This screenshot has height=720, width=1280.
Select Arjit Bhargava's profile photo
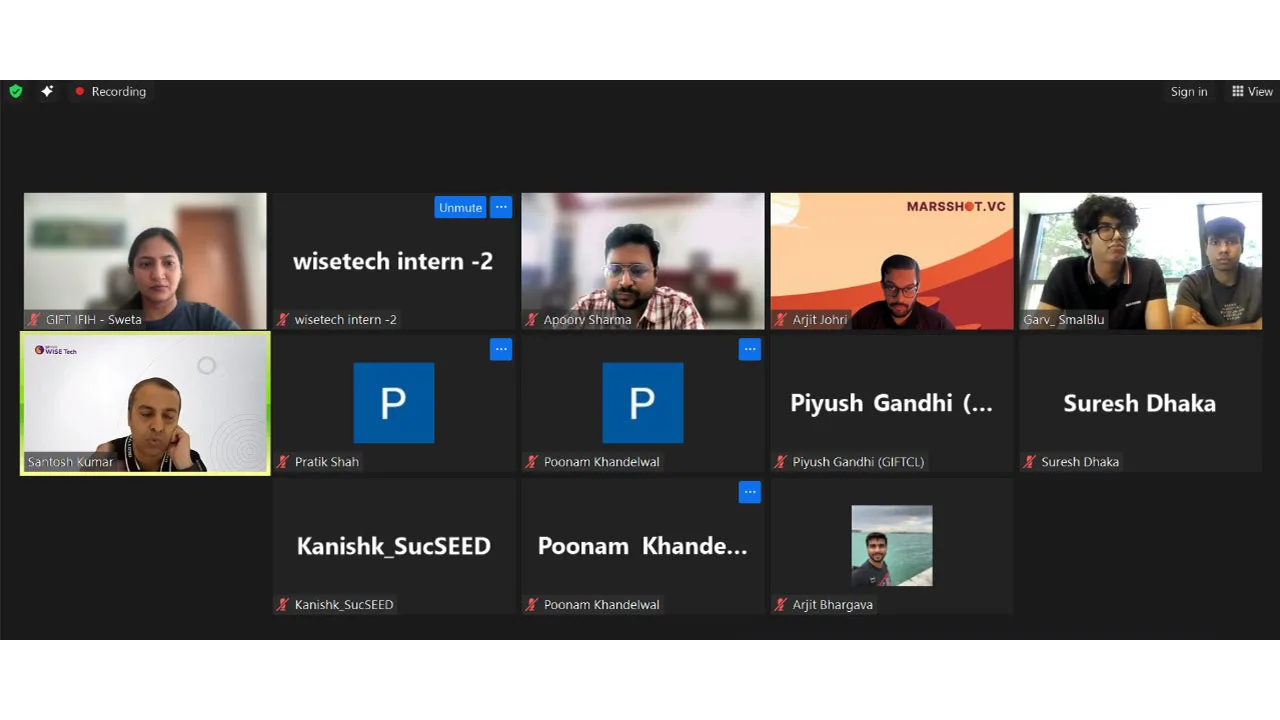[x=892, y=546]
